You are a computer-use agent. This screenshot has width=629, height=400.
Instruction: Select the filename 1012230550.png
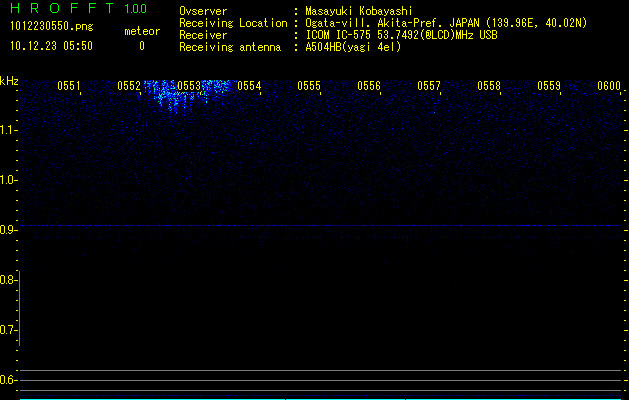click(x=52, y=27)
